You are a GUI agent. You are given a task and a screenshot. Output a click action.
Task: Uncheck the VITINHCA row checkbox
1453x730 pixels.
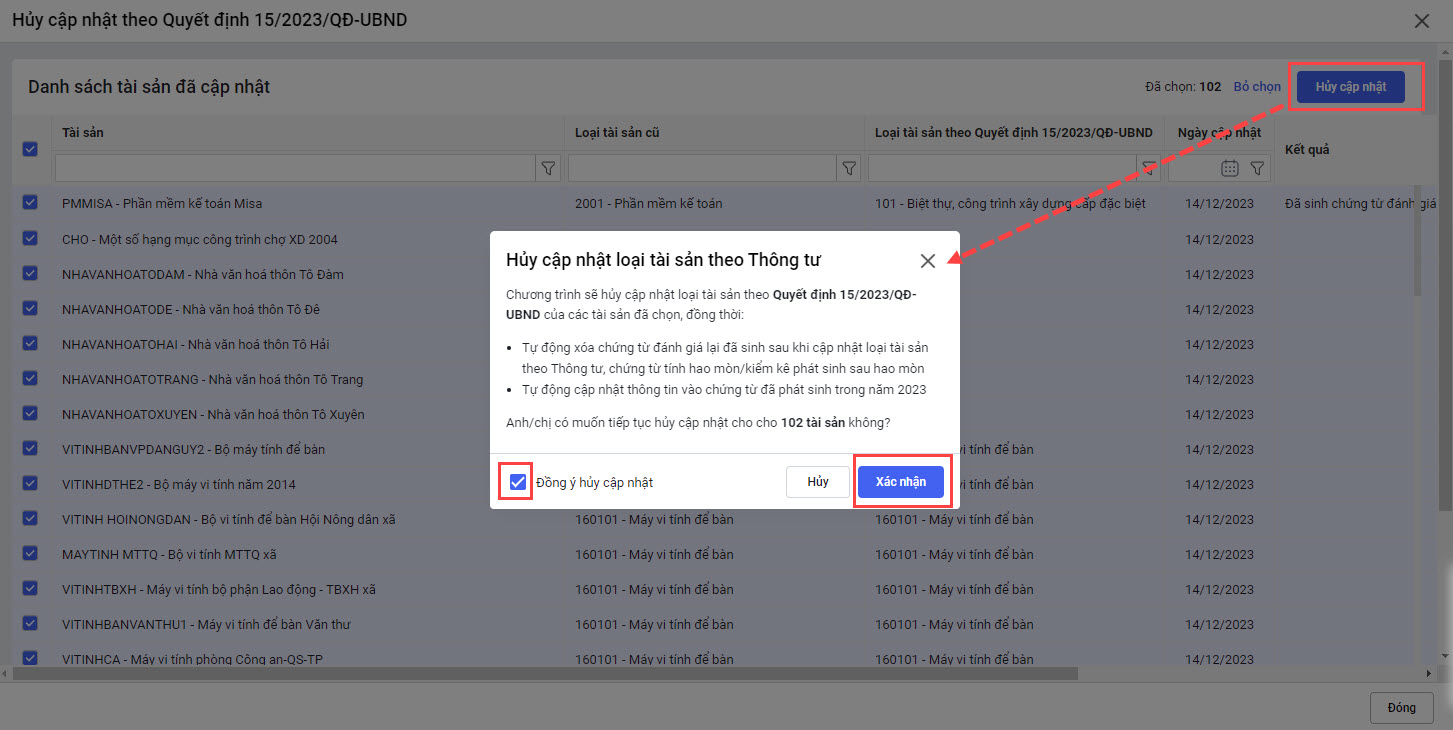30,658
